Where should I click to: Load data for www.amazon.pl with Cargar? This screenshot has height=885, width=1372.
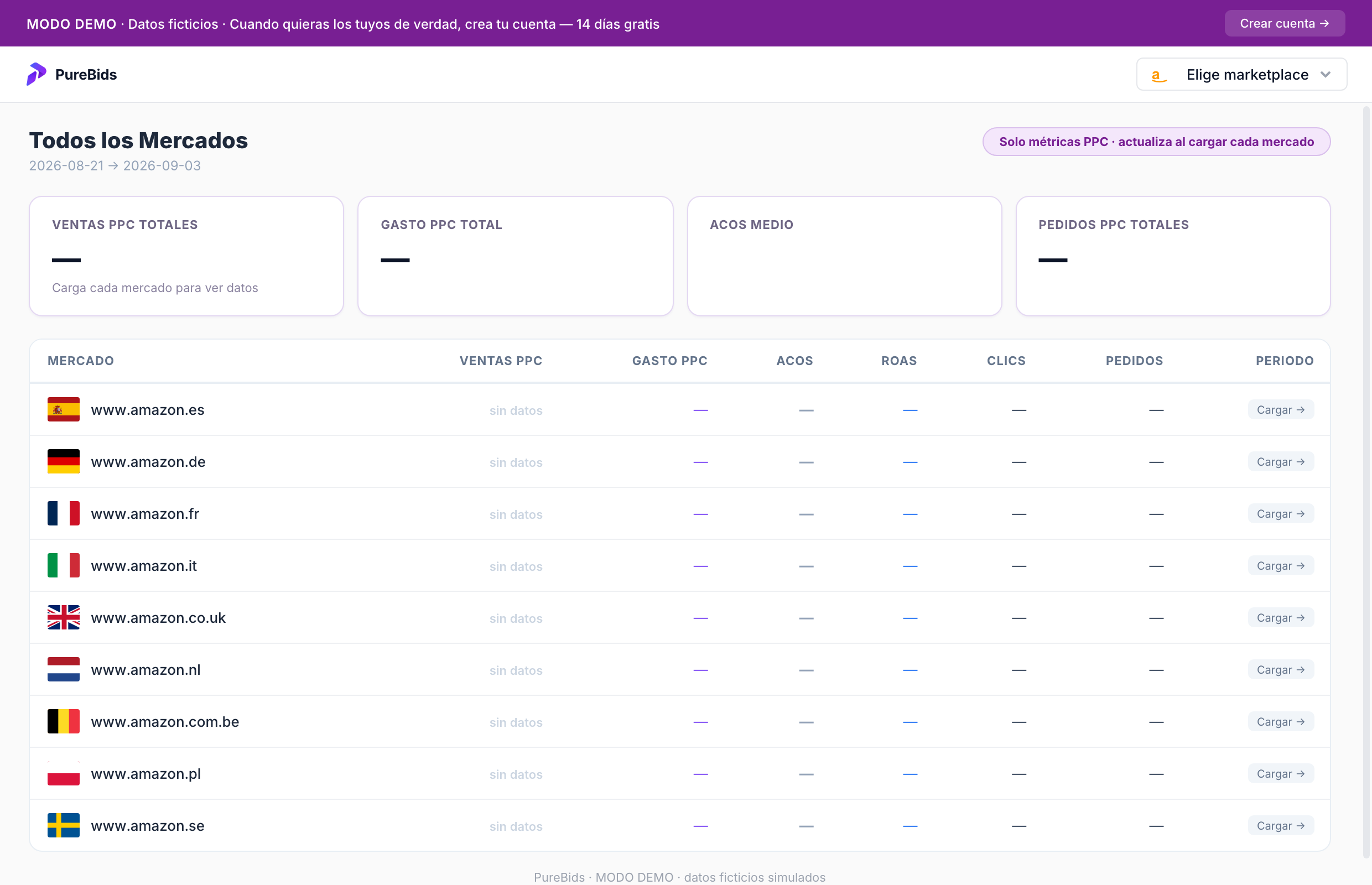pyautogui.click(x=1281, y=773)
